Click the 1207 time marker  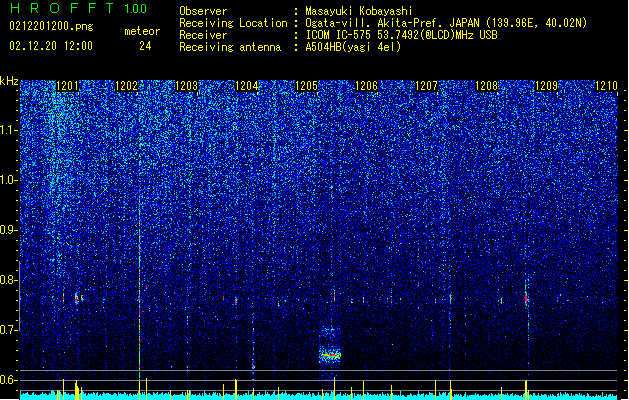[x=426, y=86]
